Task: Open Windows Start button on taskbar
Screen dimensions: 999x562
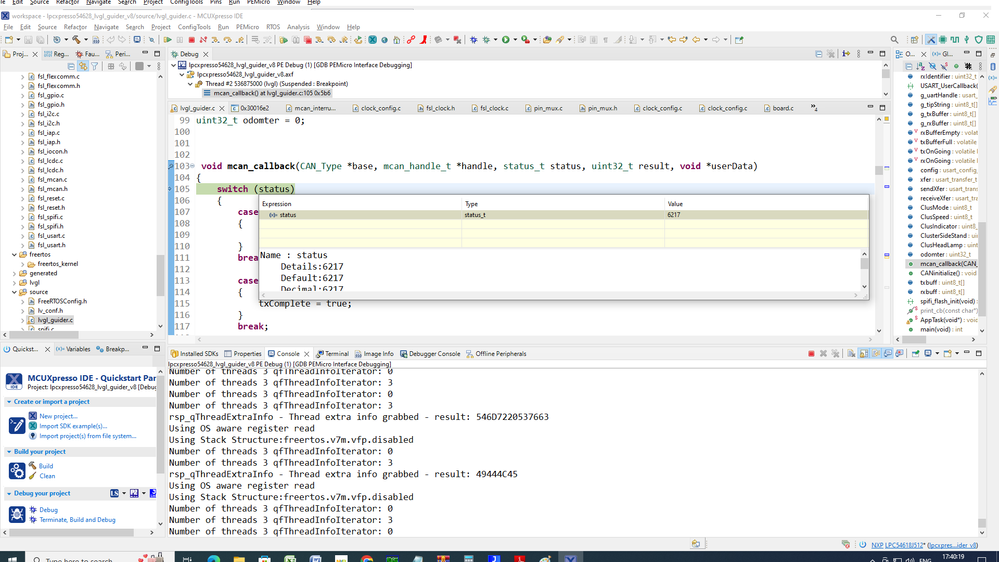Action: tap(12, 558)
